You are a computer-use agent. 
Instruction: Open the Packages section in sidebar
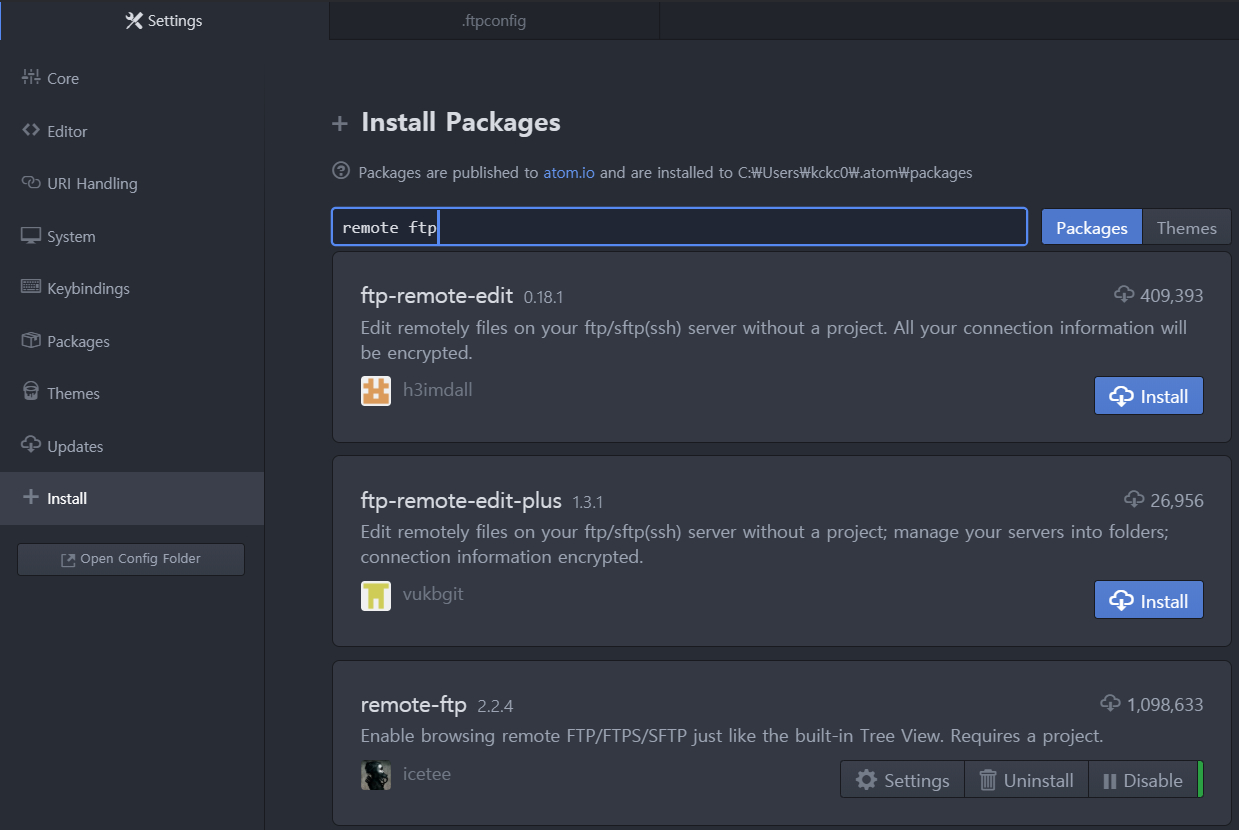pyautogui.click(x=132, y=341)
